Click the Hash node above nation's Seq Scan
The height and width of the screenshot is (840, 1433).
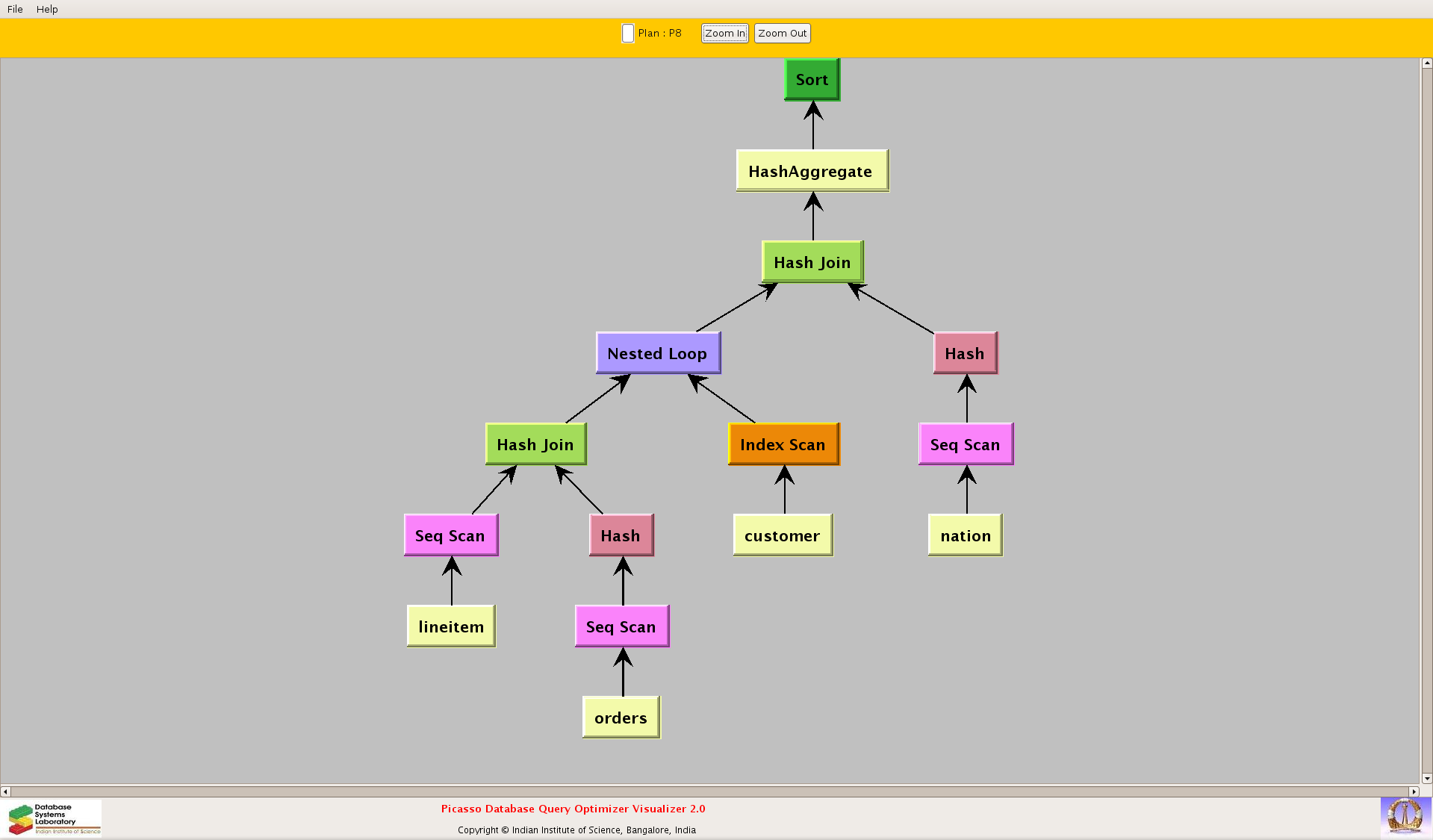click(x=965, y=353)
